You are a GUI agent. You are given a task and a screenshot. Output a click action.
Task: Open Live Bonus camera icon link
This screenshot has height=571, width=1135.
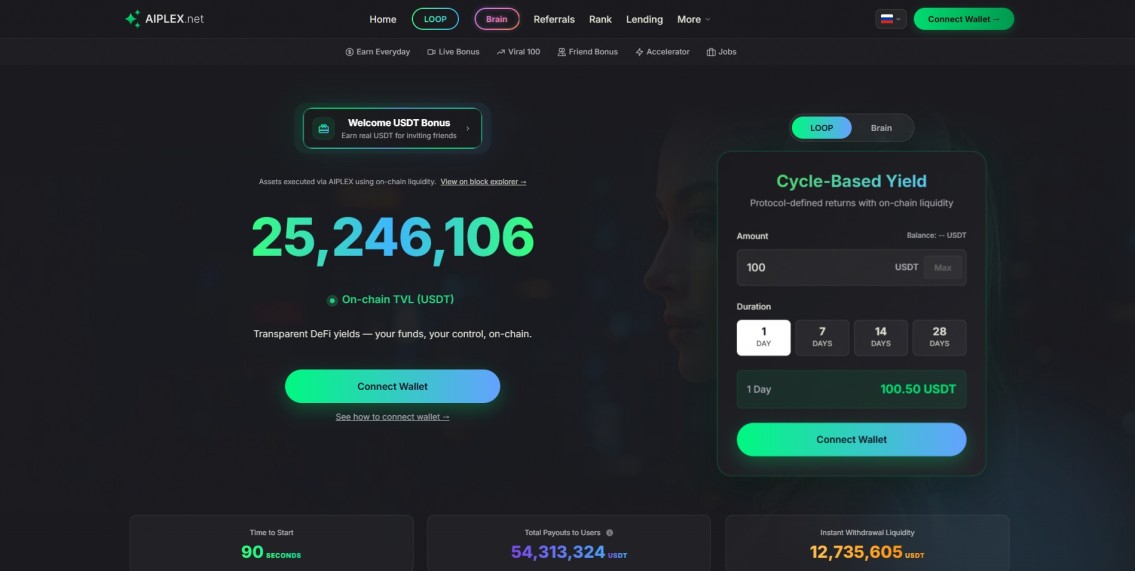click(431, 52)
